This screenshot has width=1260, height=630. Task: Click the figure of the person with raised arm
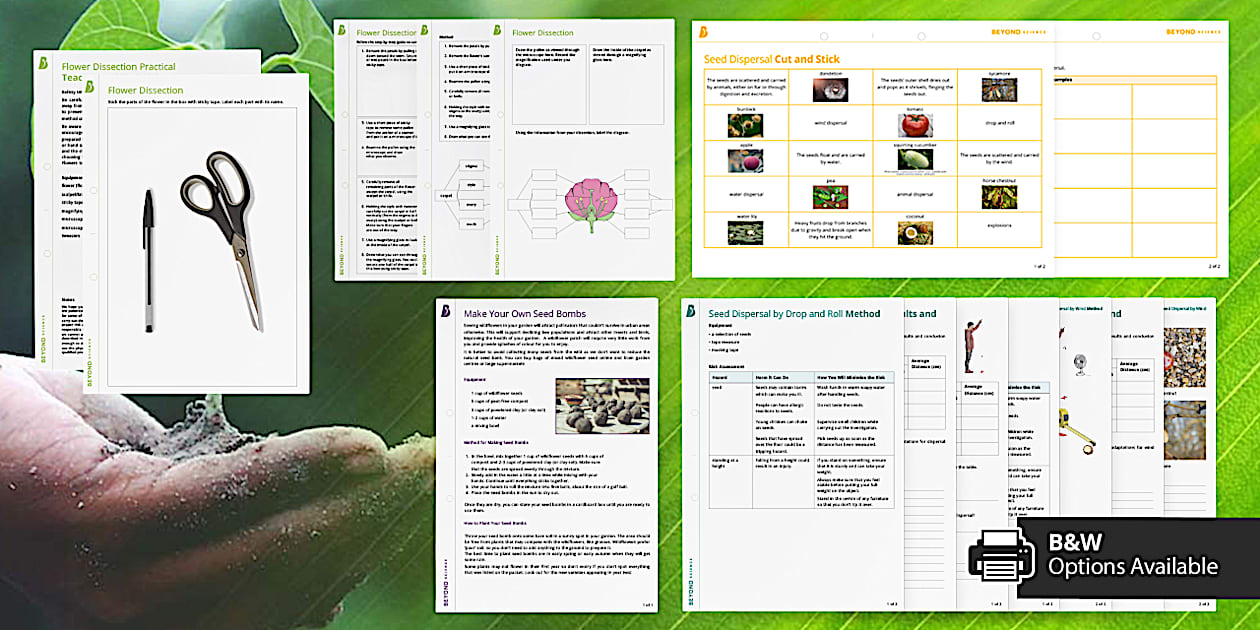point(968,345)
